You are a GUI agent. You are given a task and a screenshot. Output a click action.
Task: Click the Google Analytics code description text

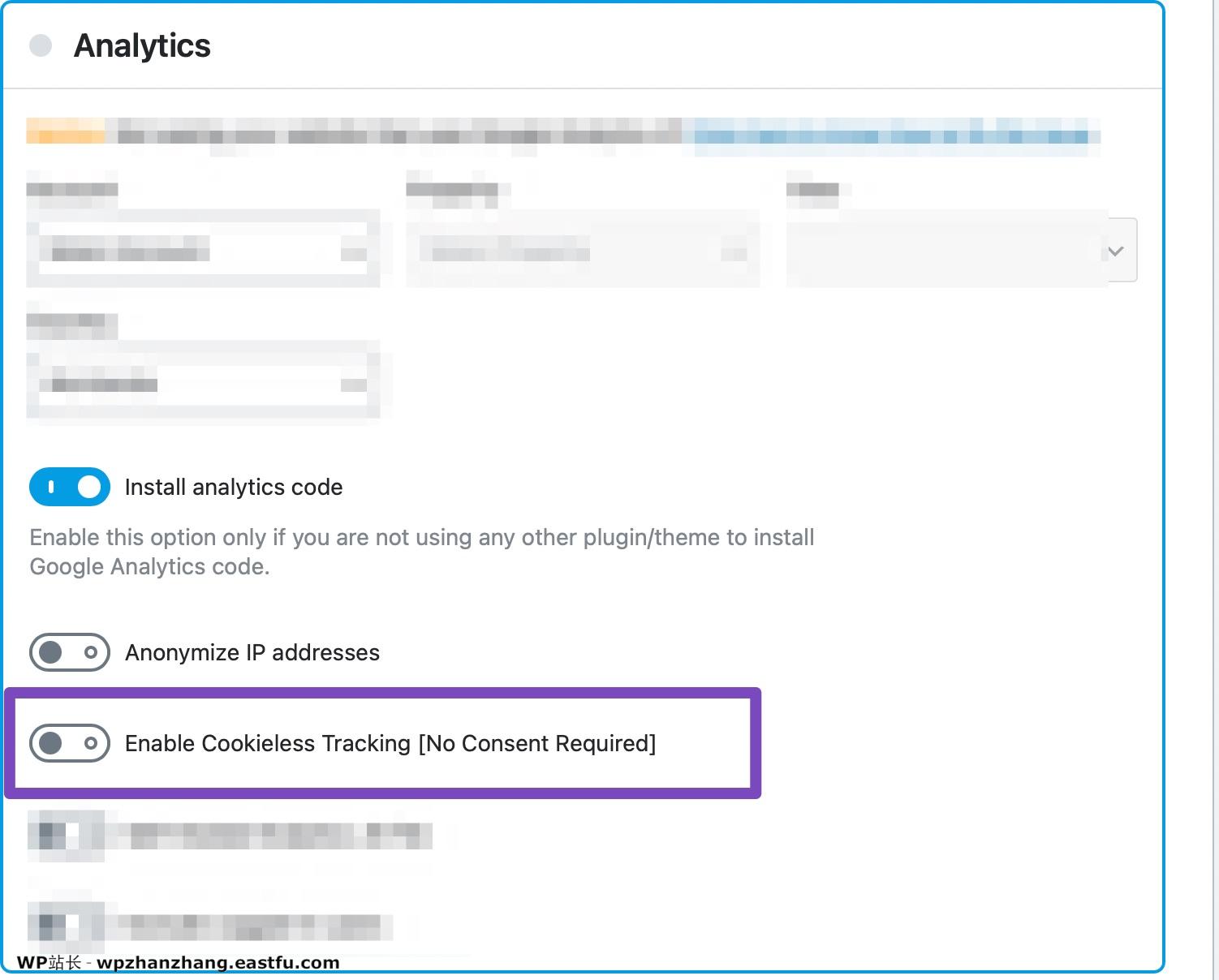tap(422, 552)
